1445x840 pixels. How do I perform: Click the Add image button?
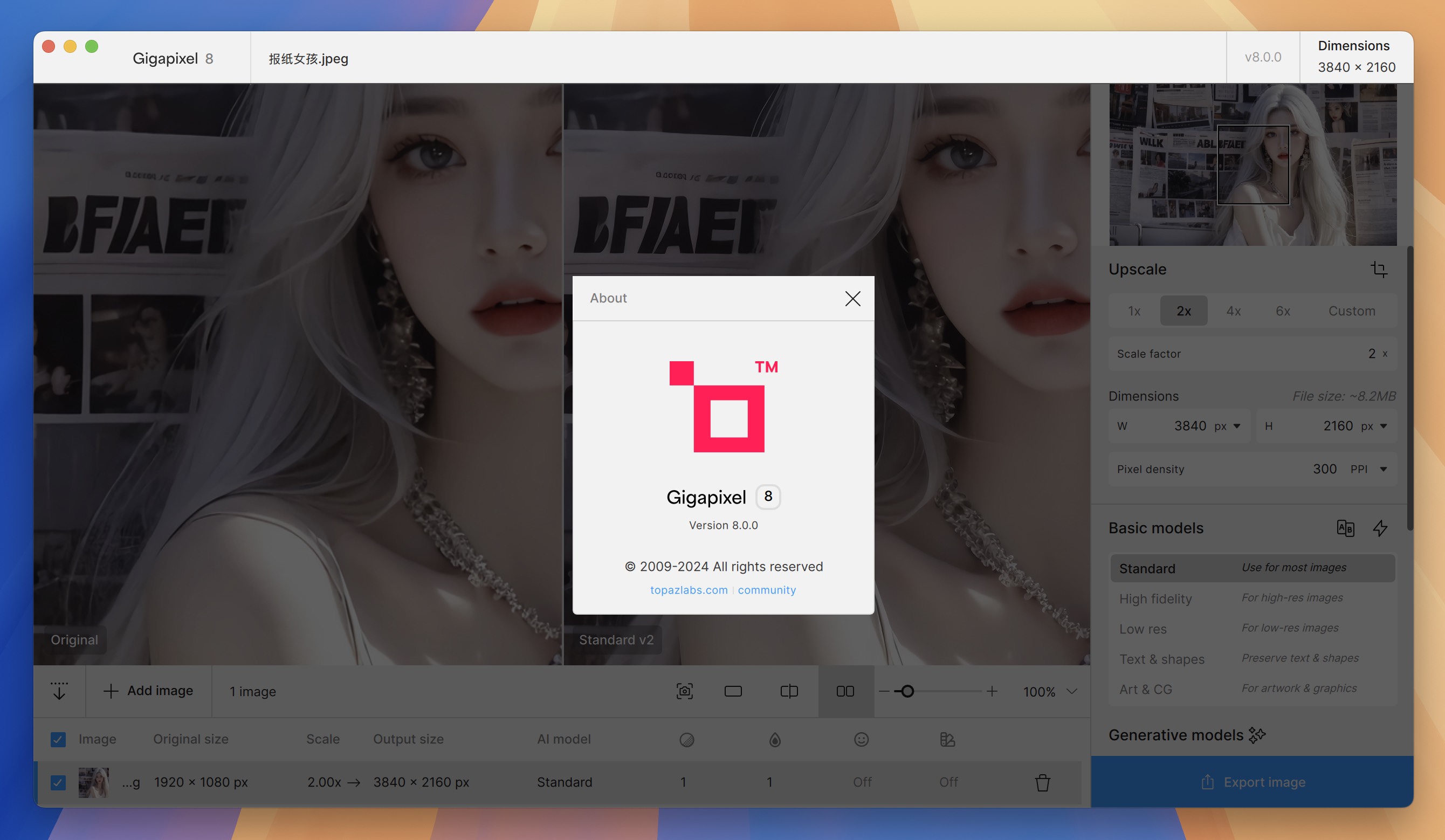click(x=148, y=691)
